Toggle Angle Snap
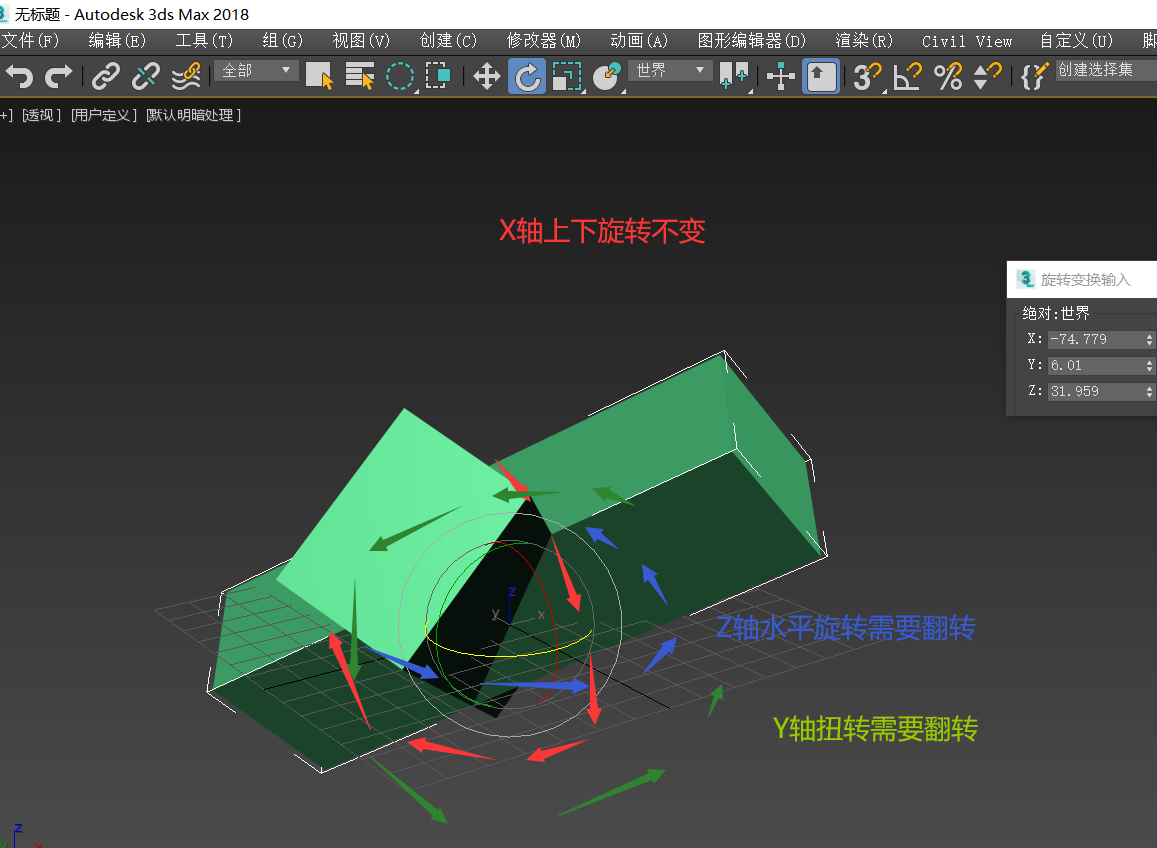Image resolution: width=1157 pixels, height=848 pixels. pos(908,76)
